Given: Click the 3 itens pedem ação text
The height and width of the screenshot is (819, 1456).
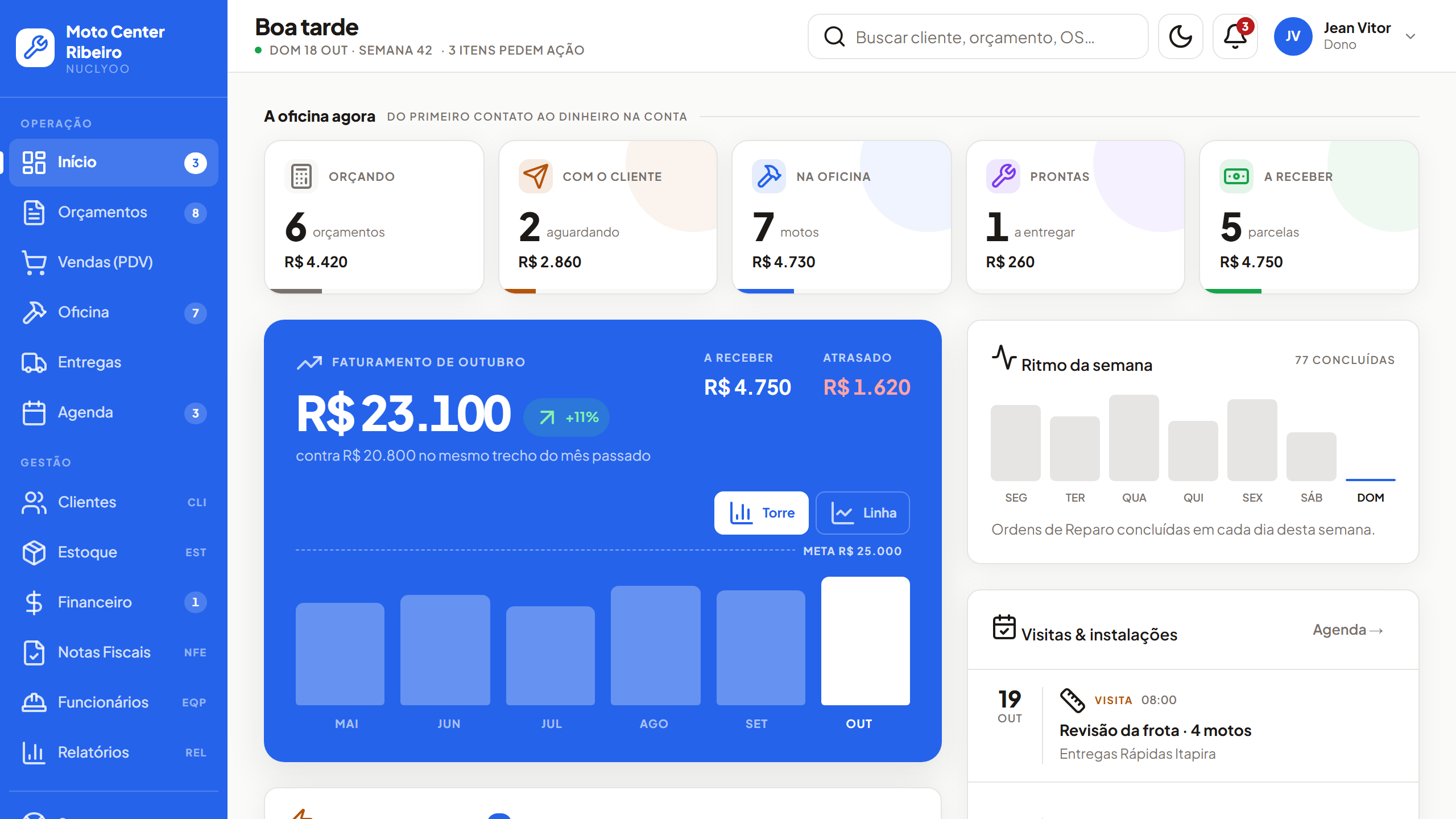Looking at the screenshot, I should pos(516,50).
